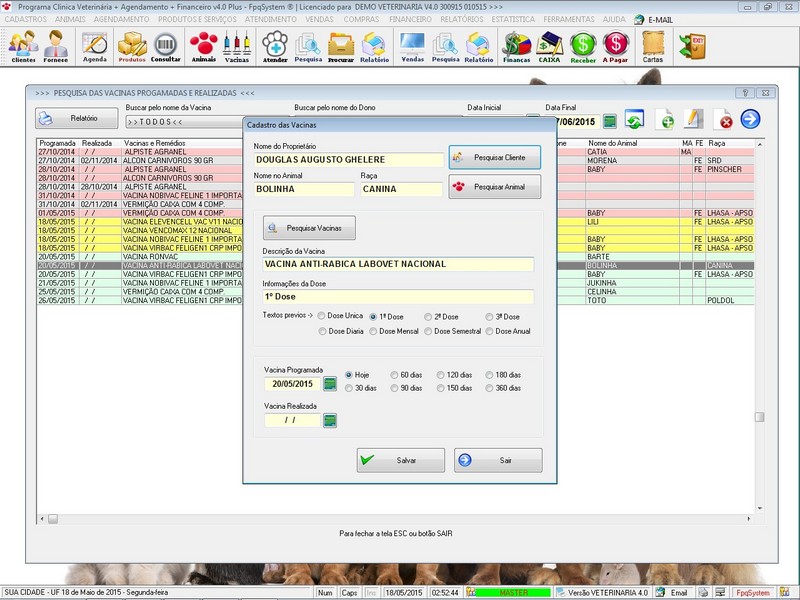This screenshot has height=600, width=800.
Task: Select the Dose Diaria radio option
Action: [x=341, y=331]
